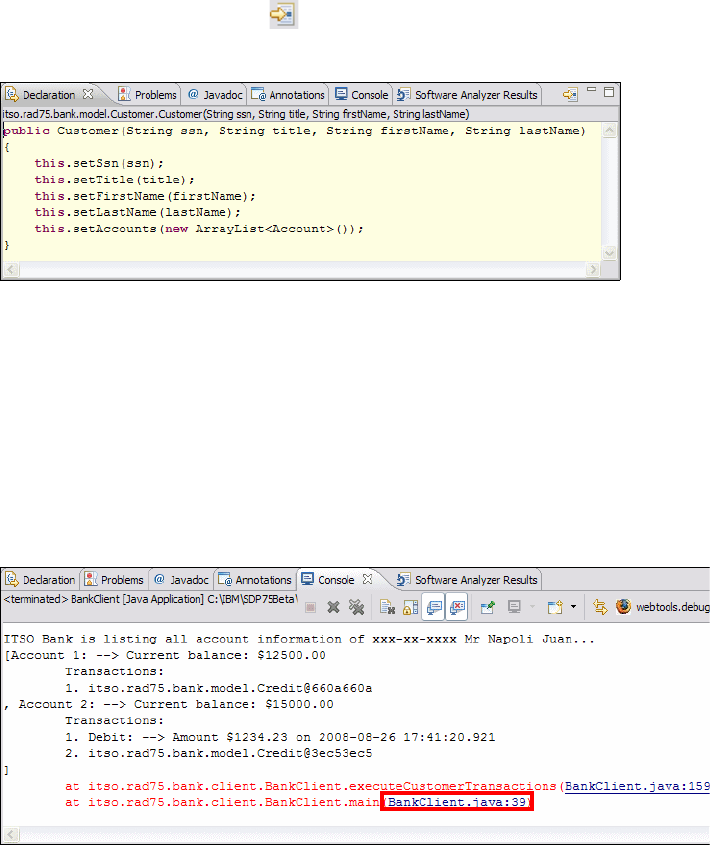
Task: Open Software Analyzer Results tab in upper panel
Action: tap(467, 95)
